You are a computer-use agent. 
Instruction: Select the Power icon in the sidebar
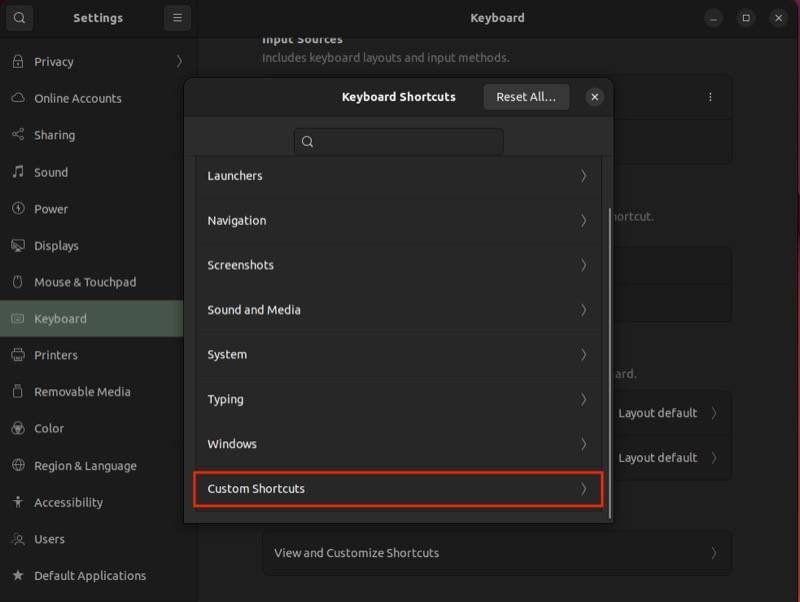[x=17, y=208]
